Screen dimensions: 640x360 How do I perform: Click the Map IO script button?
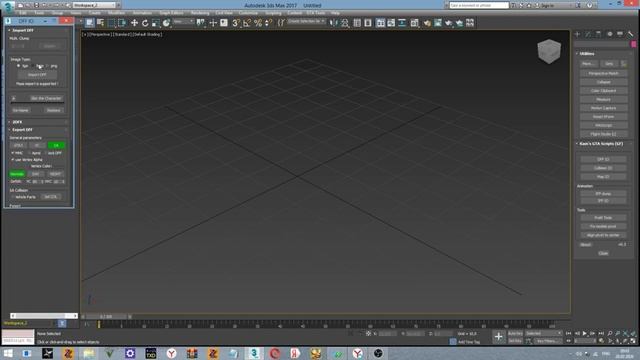[603, 177]
